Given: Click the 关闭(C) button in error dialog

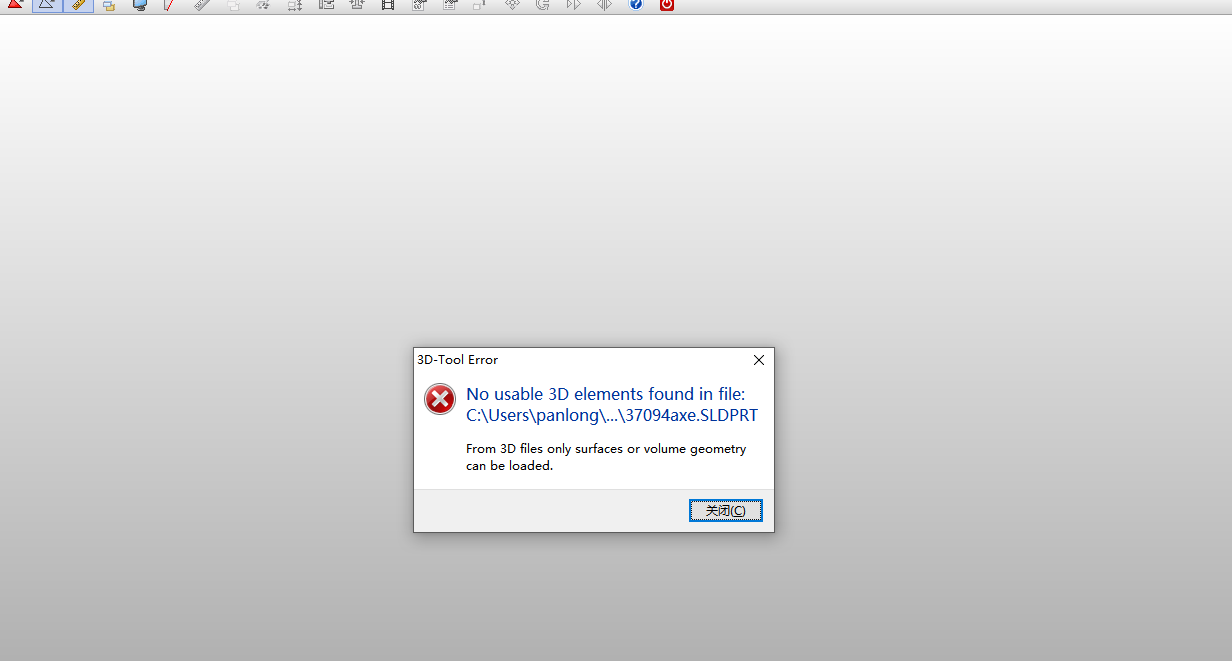Looking at the screenshot, I should (x=726, y=511).
